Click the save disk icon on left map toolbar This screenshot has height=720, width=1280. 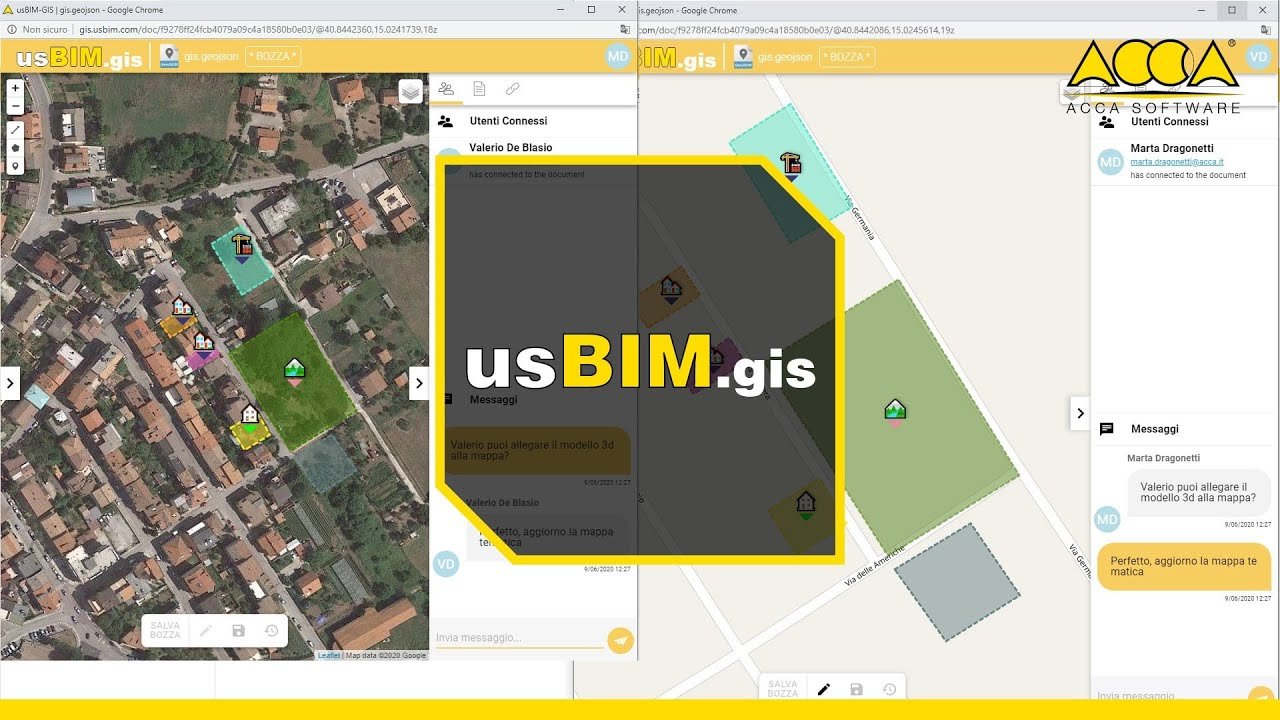click(x=238, y=631)
